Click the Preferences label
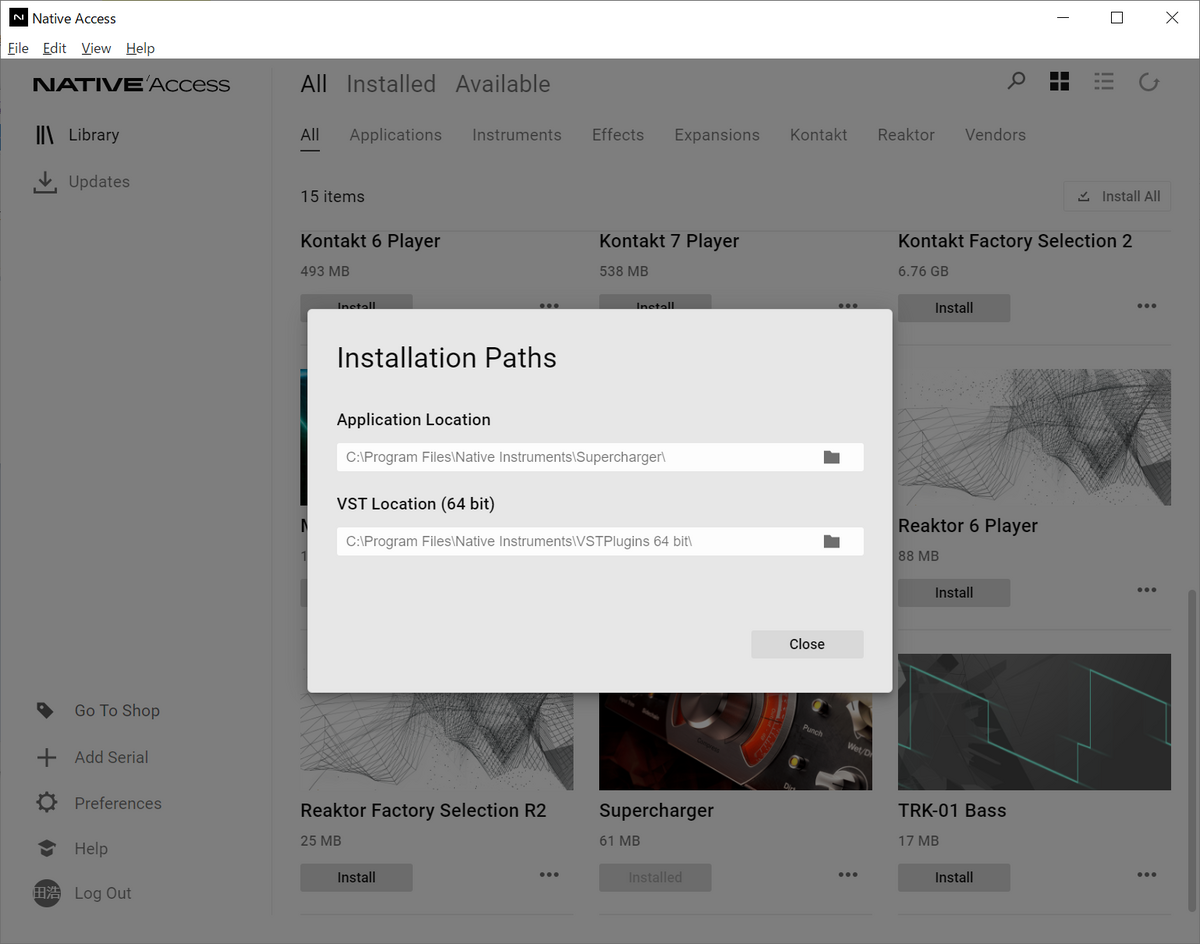This screenshot has width=1200, height=944. (x=118, y=803)
